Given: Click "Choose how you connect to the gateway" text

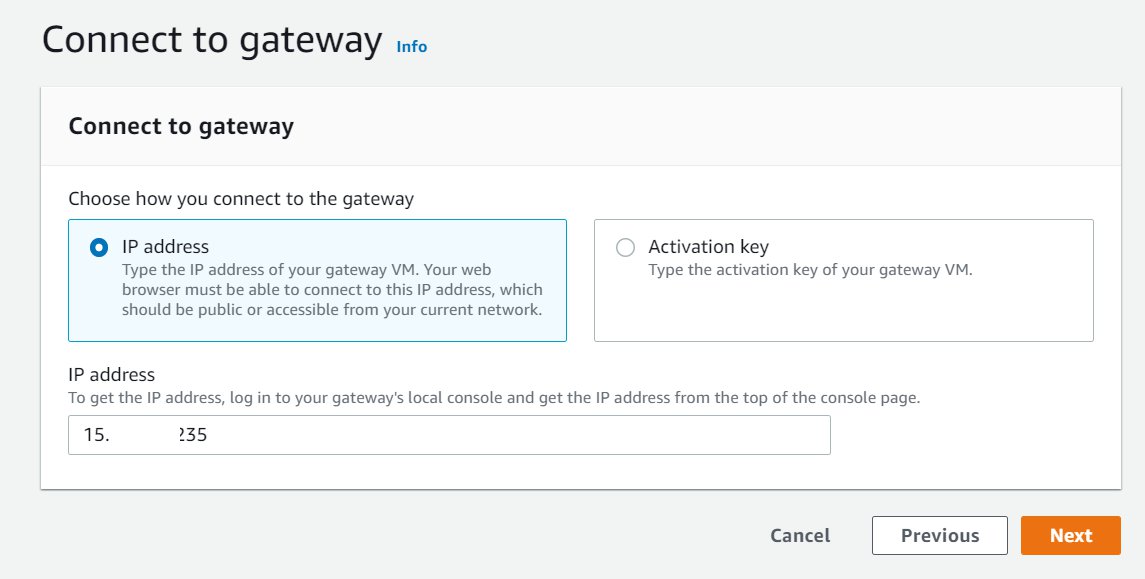Looking at the screenshot, I should pos(241,199).
